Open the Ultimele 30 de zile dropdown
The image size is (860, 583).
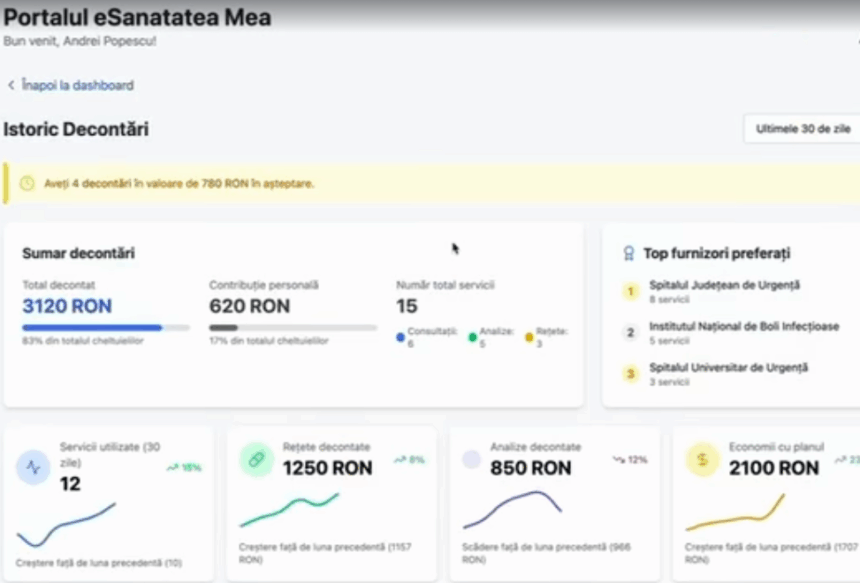(802, 130)
